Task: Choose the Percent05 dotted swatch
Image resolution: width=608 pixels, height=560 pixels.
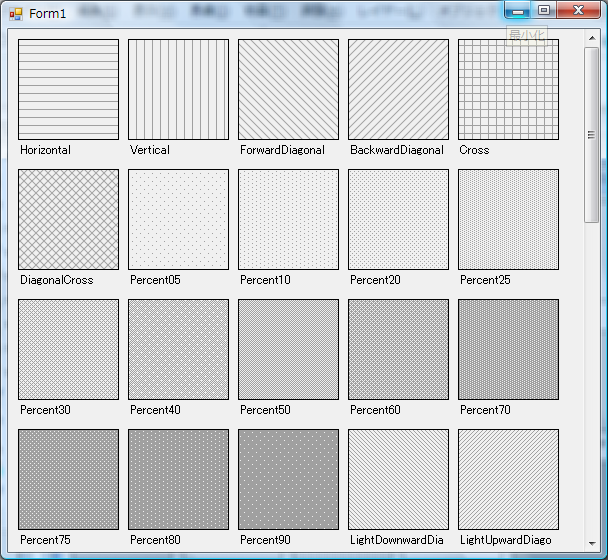Action: click(178, 219)
